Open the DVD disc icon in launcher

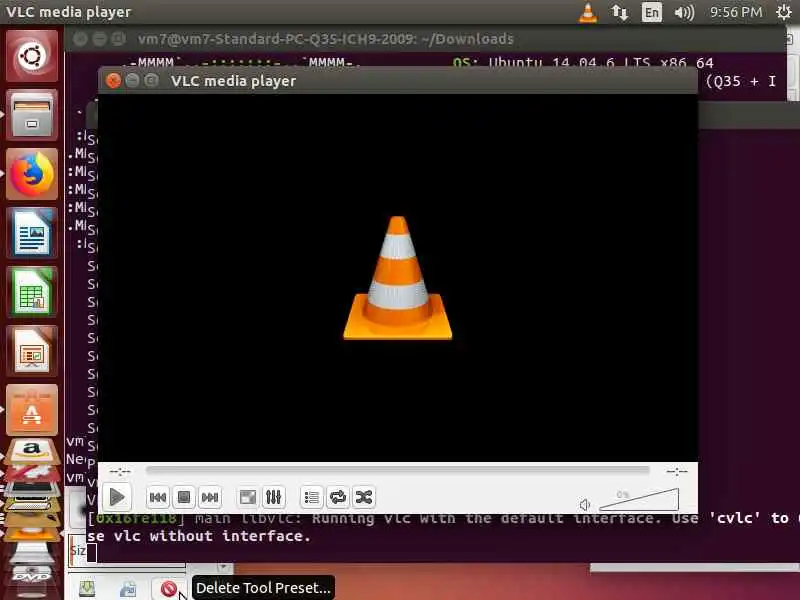(32, 576)
